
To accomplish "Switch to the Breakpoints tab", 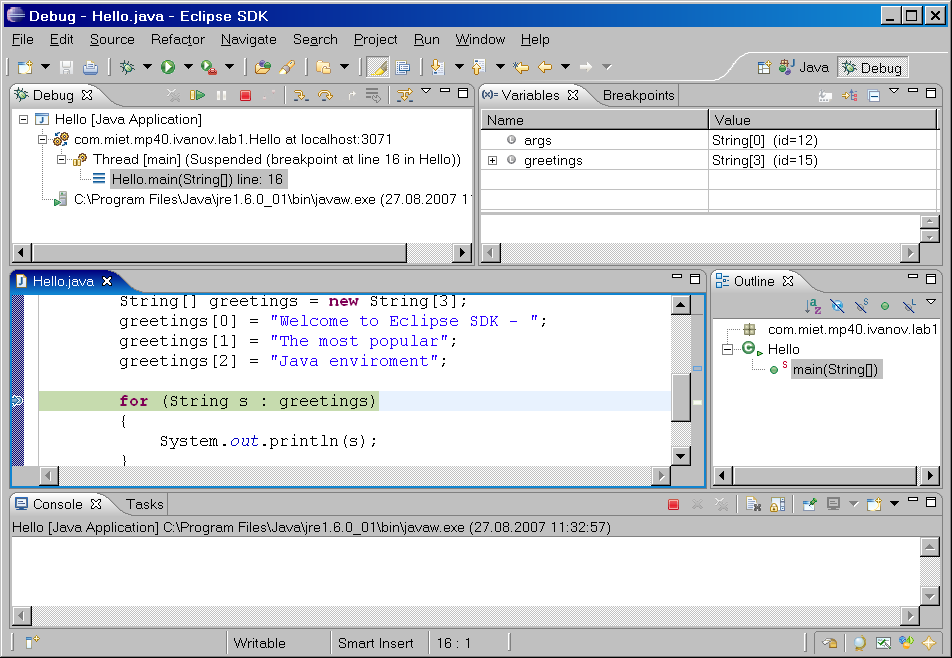I will pyautogui.click(x=638, y=95).
